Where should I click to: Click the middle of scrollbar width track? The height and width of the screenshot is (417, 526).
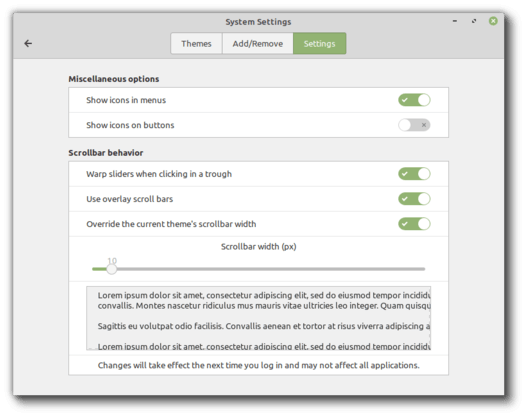pyautogui.click(x=259, y=269)
